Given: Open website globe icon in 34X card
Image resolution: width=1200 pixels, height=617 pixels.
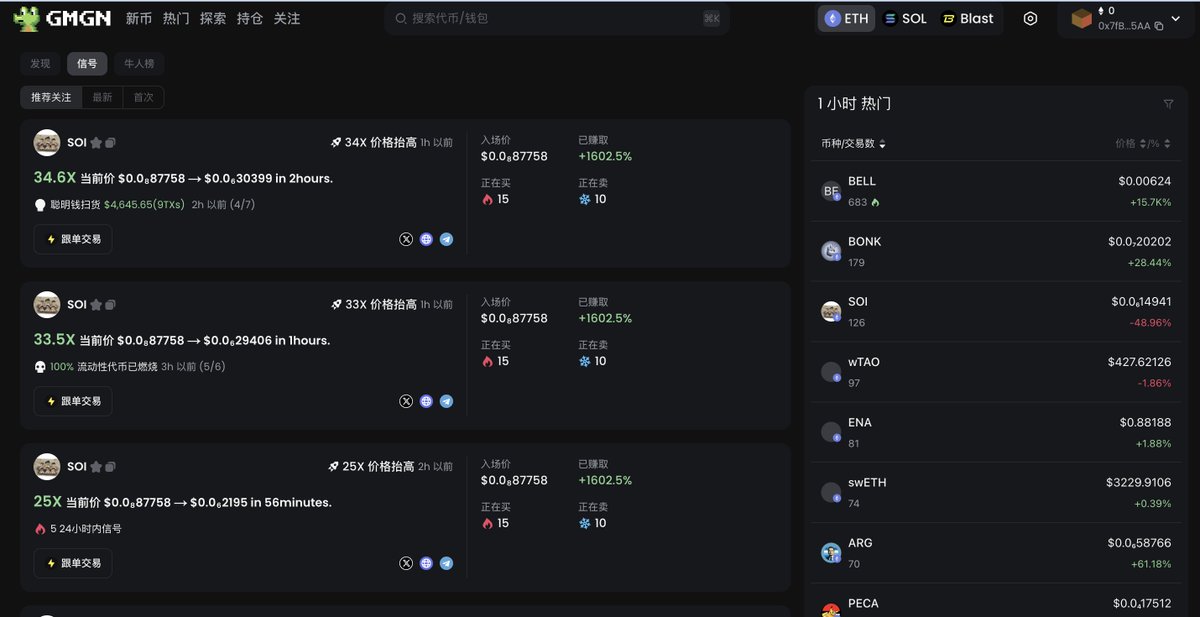Looking at the screenshot, I should (x=426, y=239).
